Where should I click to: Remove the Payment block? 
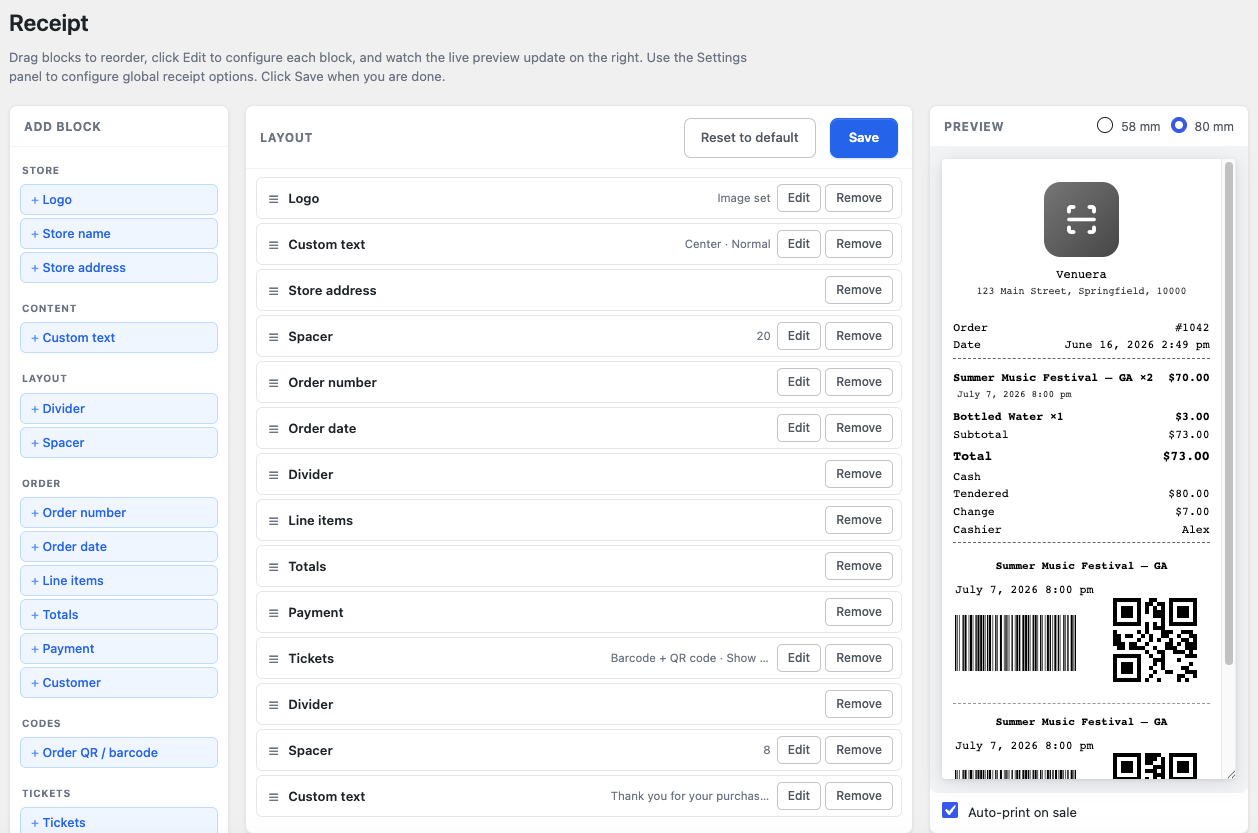(859, 612)
